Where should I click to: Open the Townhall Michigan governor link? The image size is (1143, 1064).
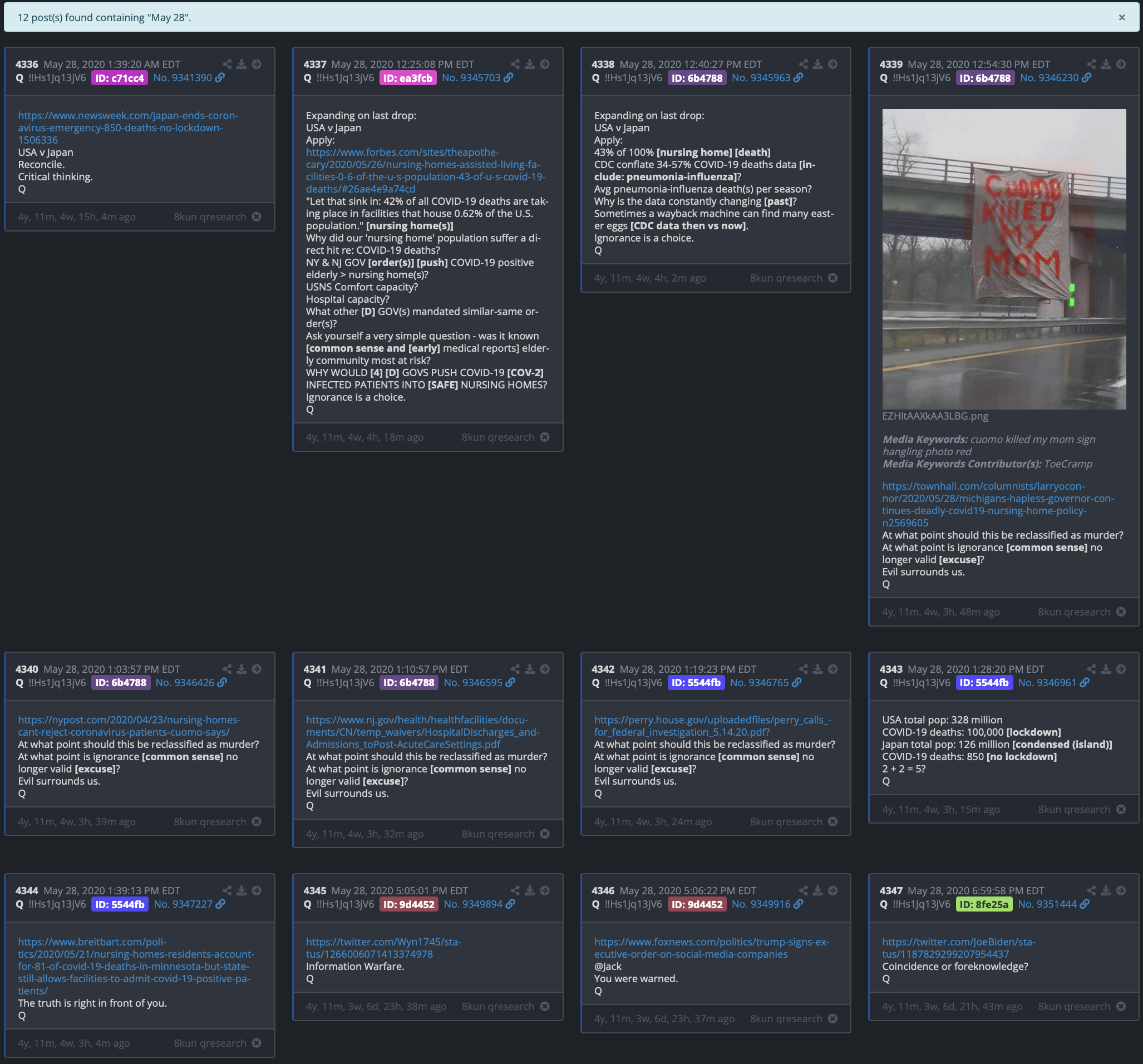tap(998, 504)
